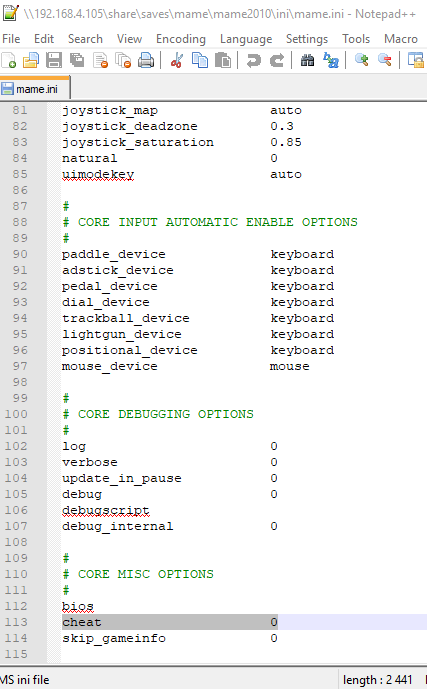Click the Replace icon in toolbar
Screen dimensions: 427x689
tap(331, 60)
